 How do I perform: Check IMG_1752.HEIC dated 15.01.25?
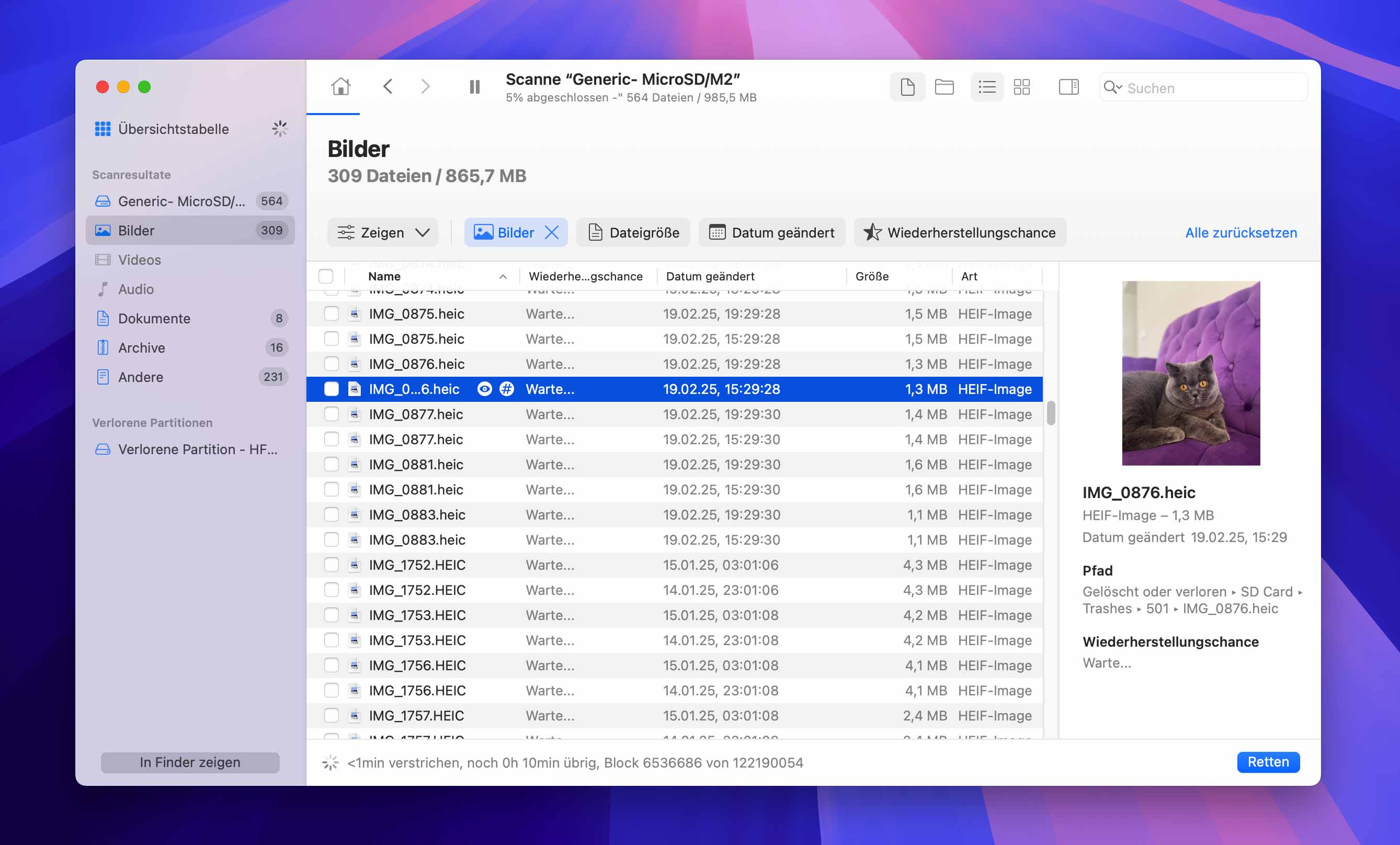coord(331,565)
